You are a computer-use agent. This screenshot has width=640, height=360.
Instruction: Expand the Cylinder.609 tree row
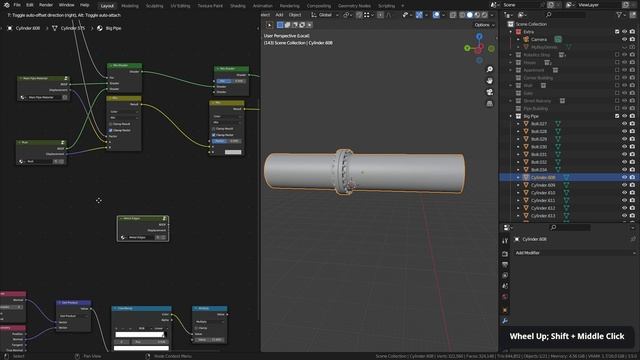coord(518,185)
